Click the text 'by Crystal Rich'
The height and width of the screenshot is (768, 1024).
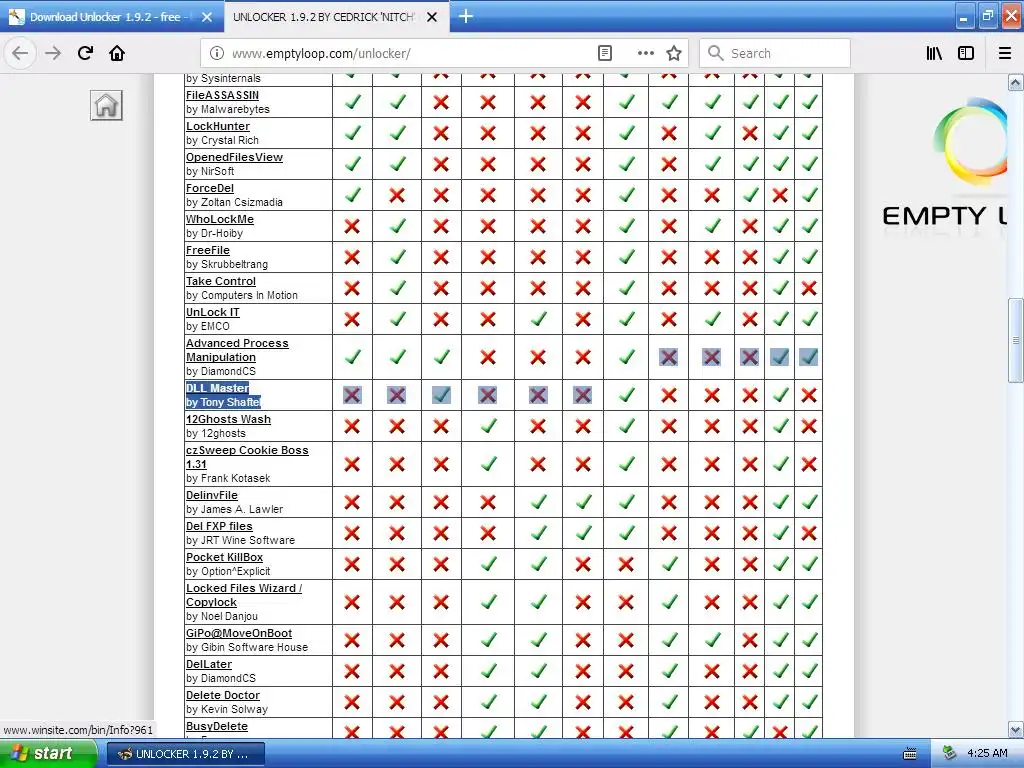point(222,140)
